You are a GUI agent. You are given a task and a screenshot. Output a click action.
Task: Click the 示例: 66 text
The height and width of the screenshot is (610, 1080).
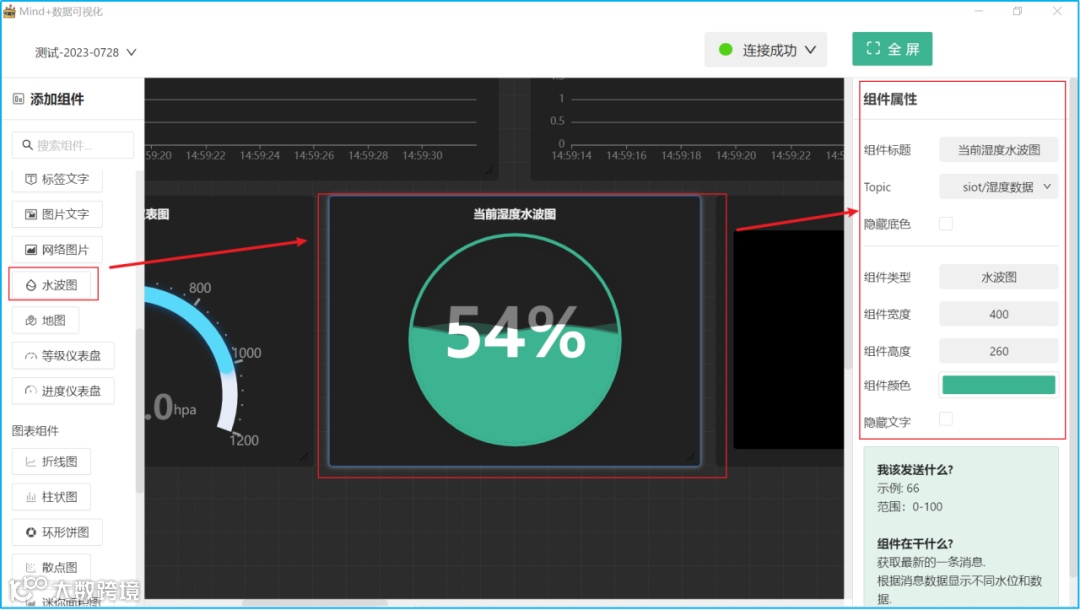[898, 488]
